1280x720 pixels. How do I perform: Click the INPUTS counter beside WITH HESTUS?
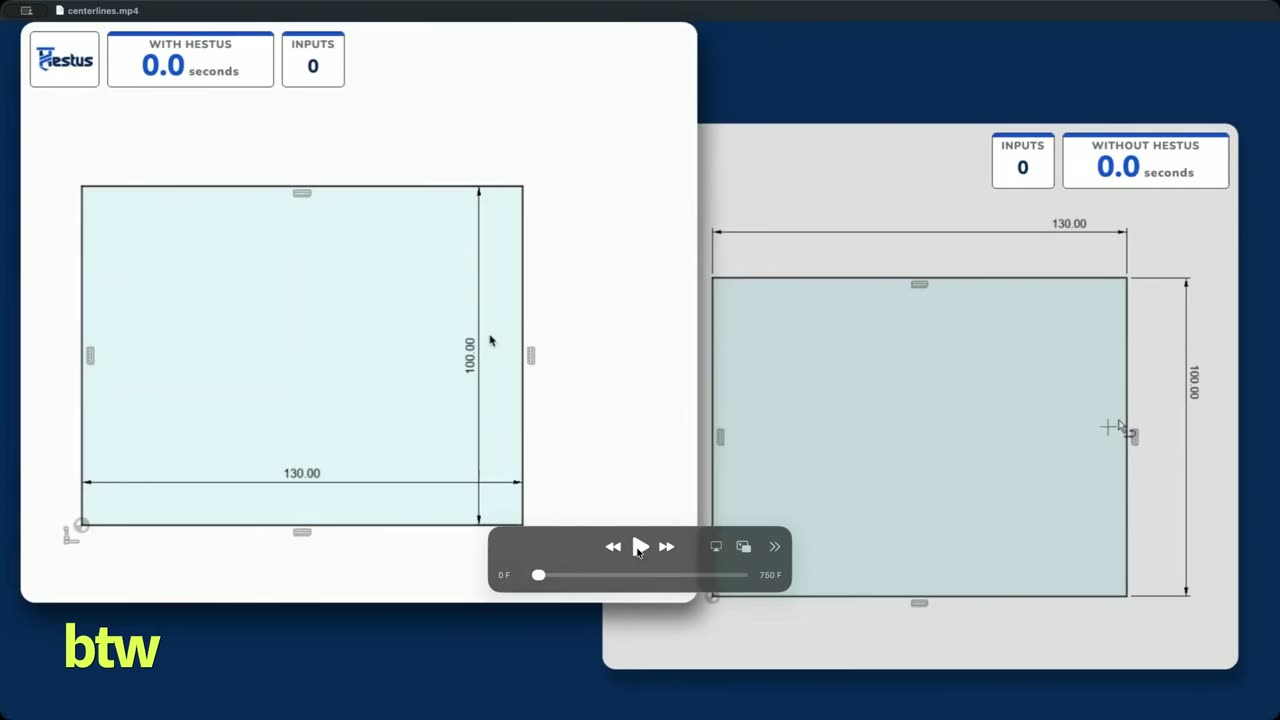(313, 59)
